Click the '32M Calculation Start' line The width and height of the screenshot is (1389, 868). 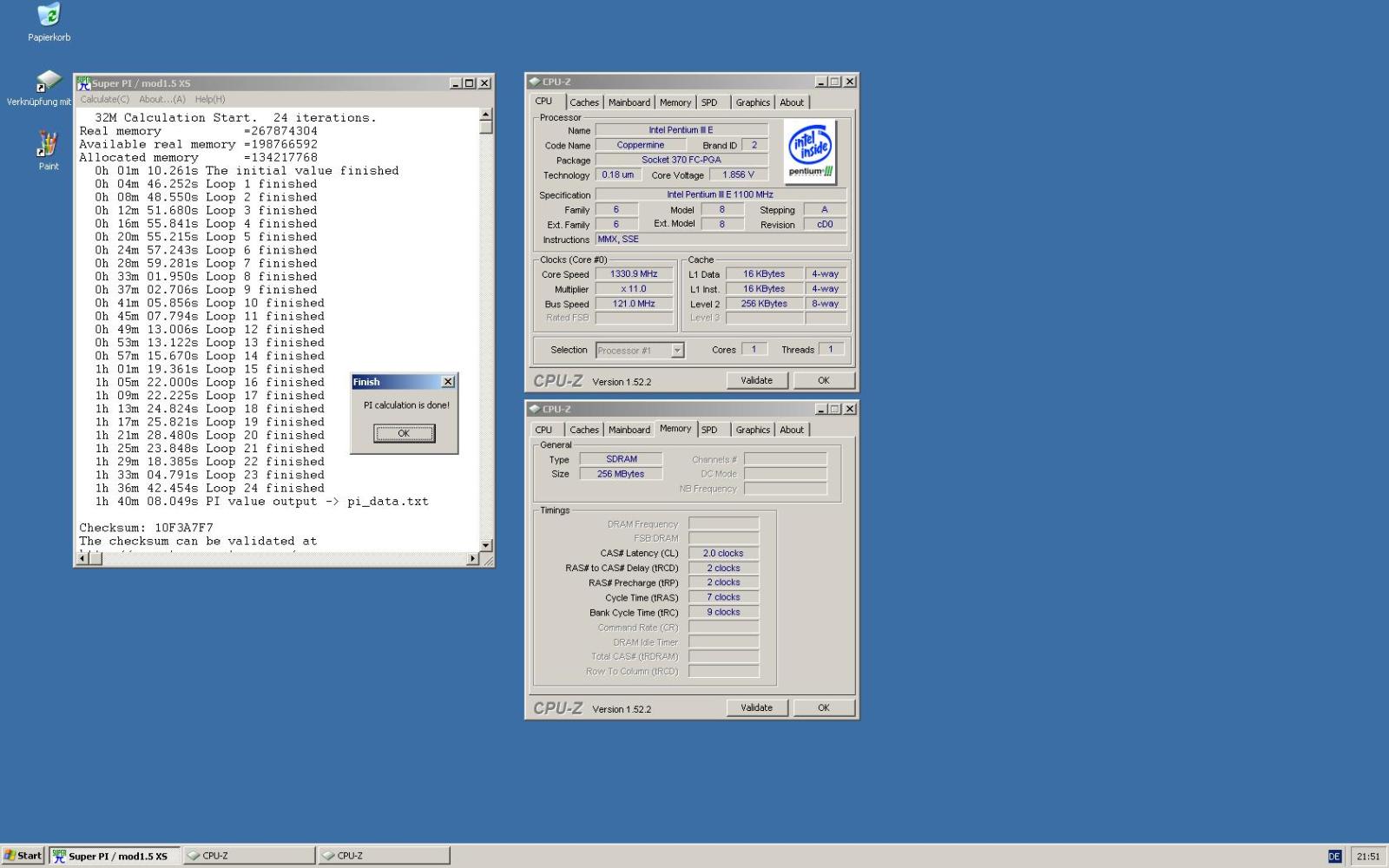(x=235, y=118)
